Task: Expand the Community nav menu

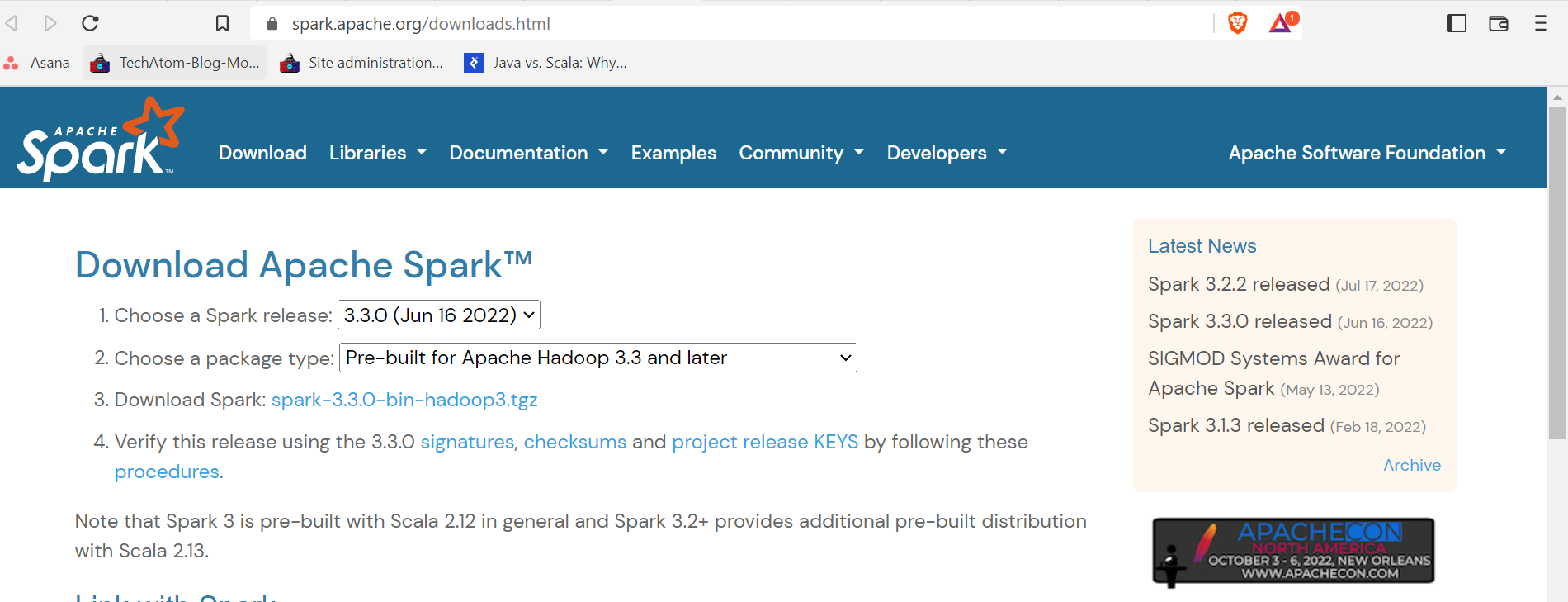Action: 801,153
